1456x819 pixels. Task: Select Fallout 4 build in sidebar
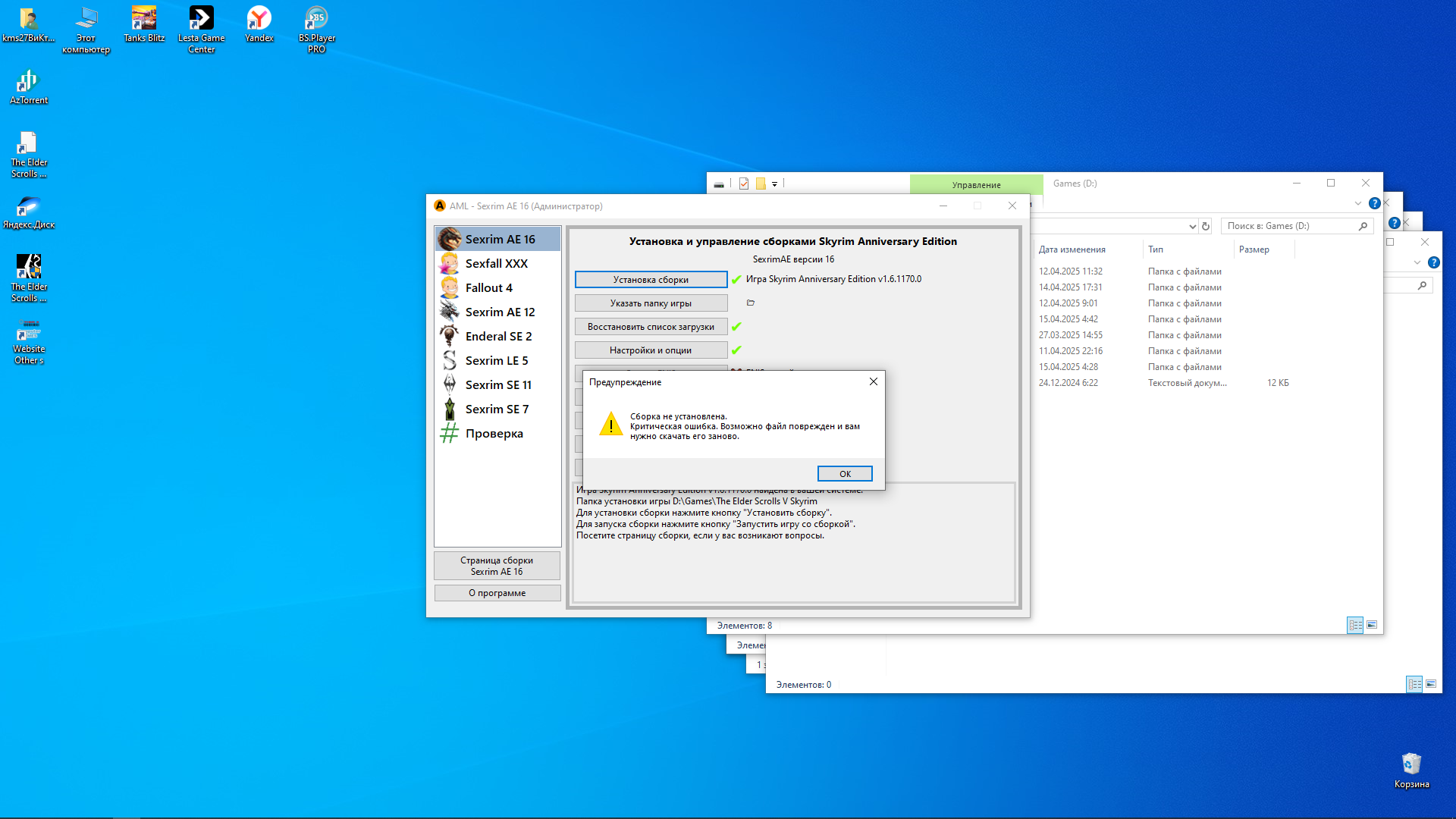click(488, 287)
